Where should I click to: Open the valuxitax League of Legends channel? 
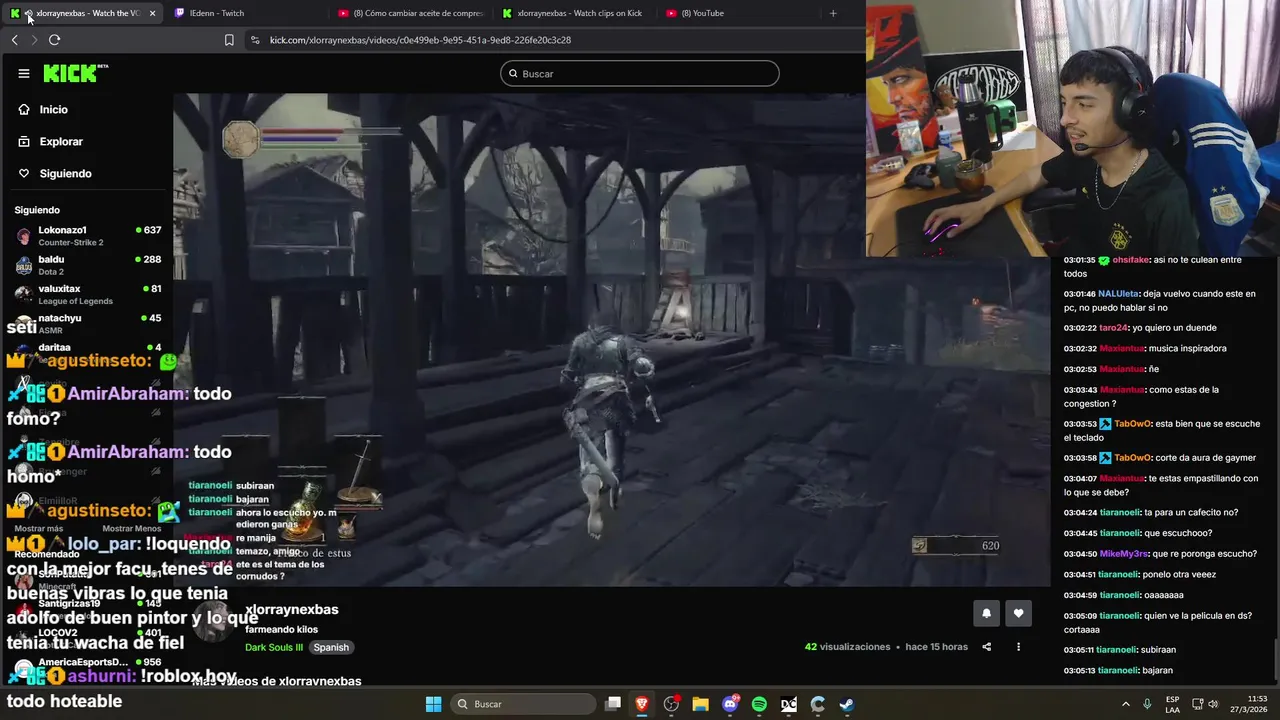(x=88, y=294)
